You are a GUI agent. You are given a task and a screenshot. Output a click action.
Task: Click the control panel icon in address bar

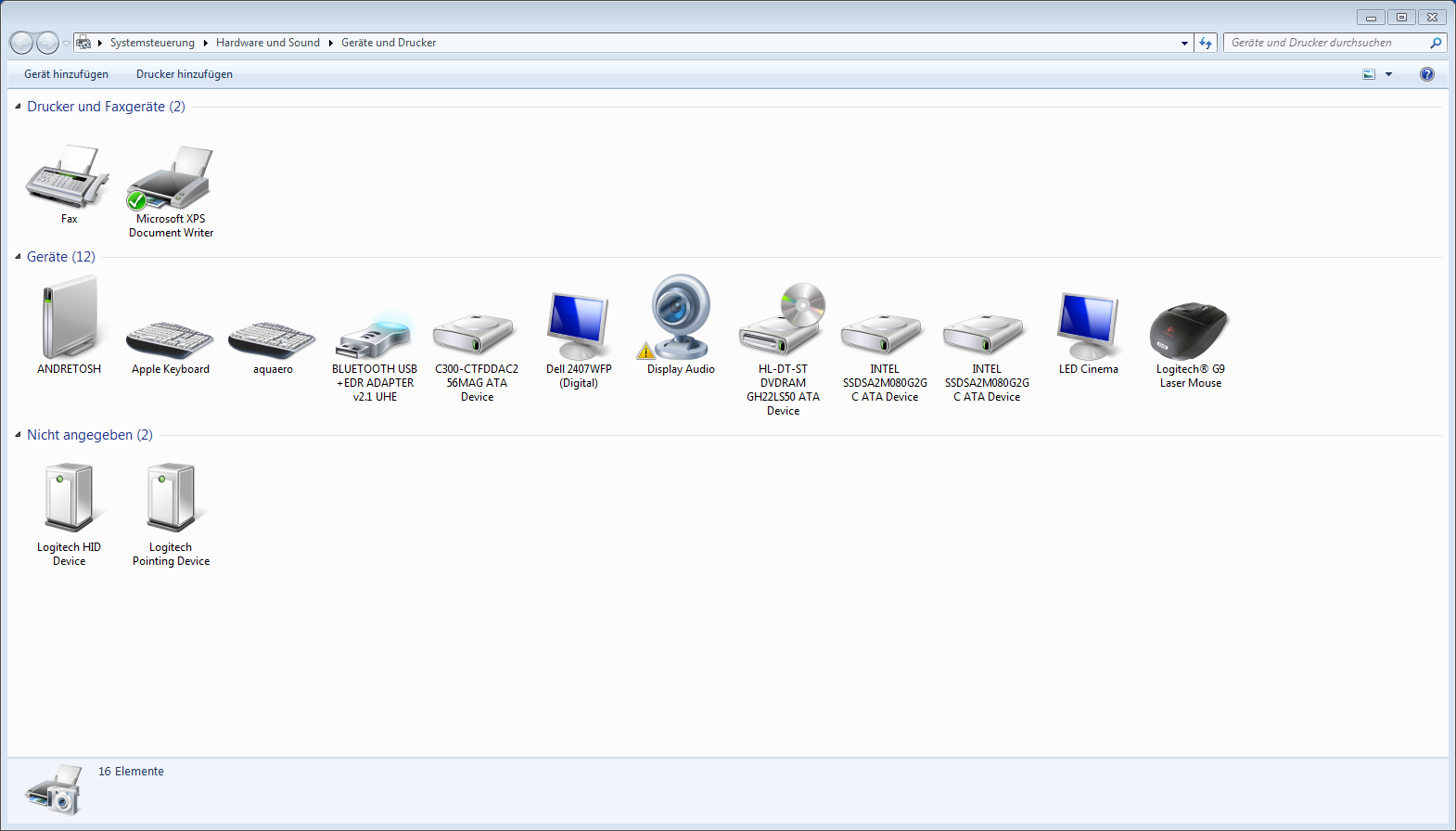point(83,43)
